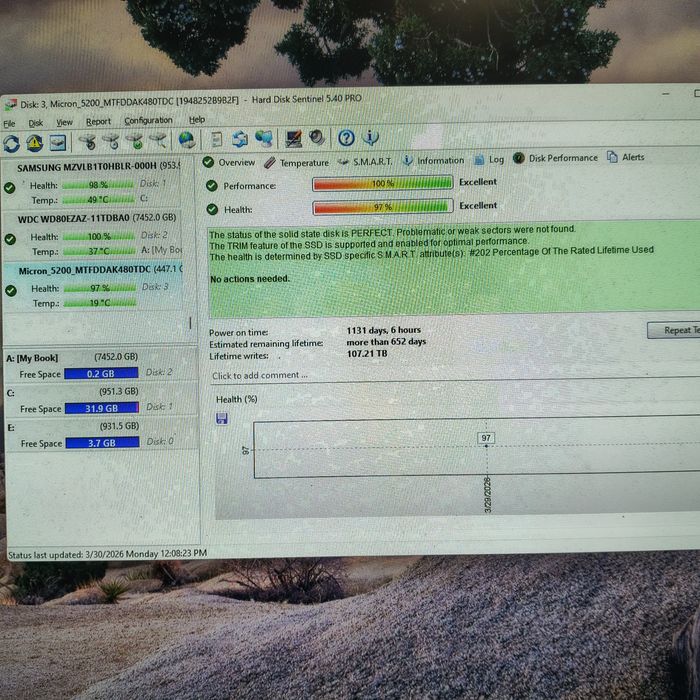
Task: Click the '1131 days, 6 hours' value
Action: (383, 330)
